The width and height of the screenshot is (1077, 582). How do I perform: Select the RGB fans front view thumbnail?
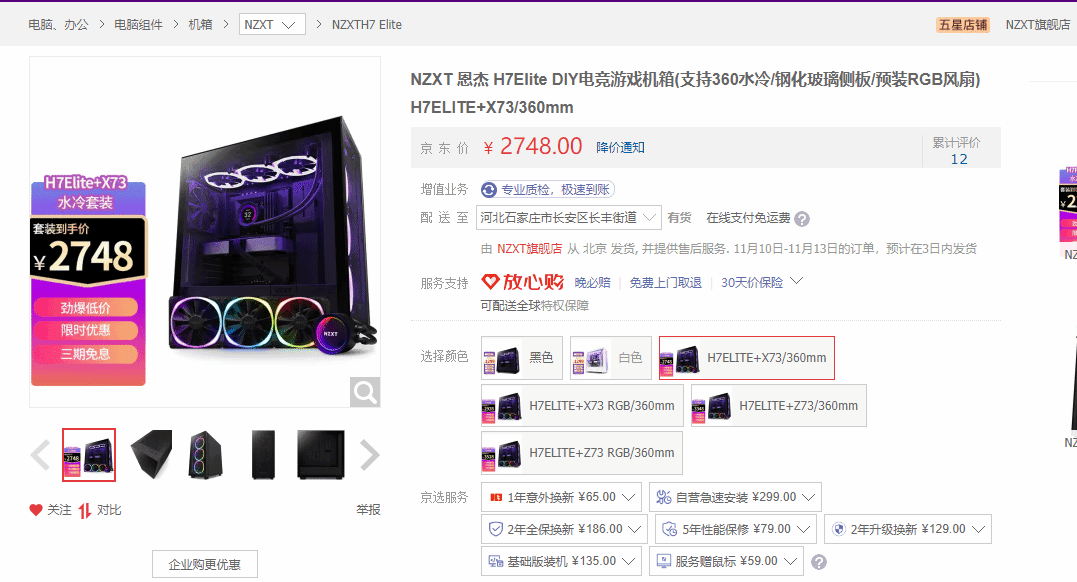(x=205, y=455)
